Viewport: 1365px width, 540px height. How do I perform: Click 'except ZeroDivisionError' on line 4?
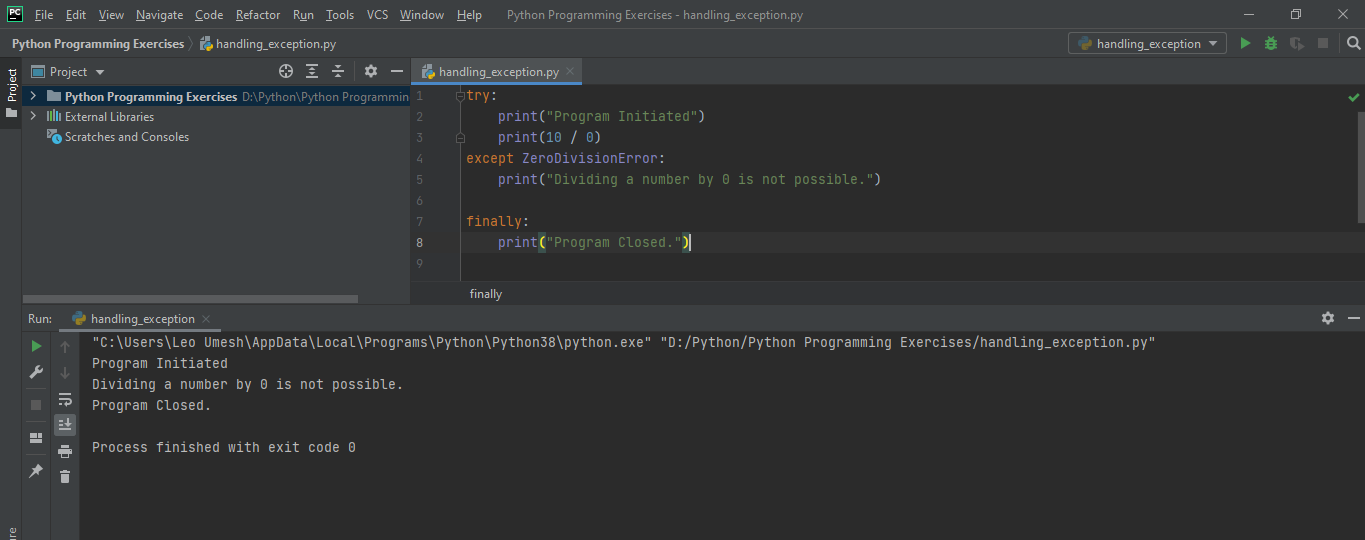click(x=565, y=158)
